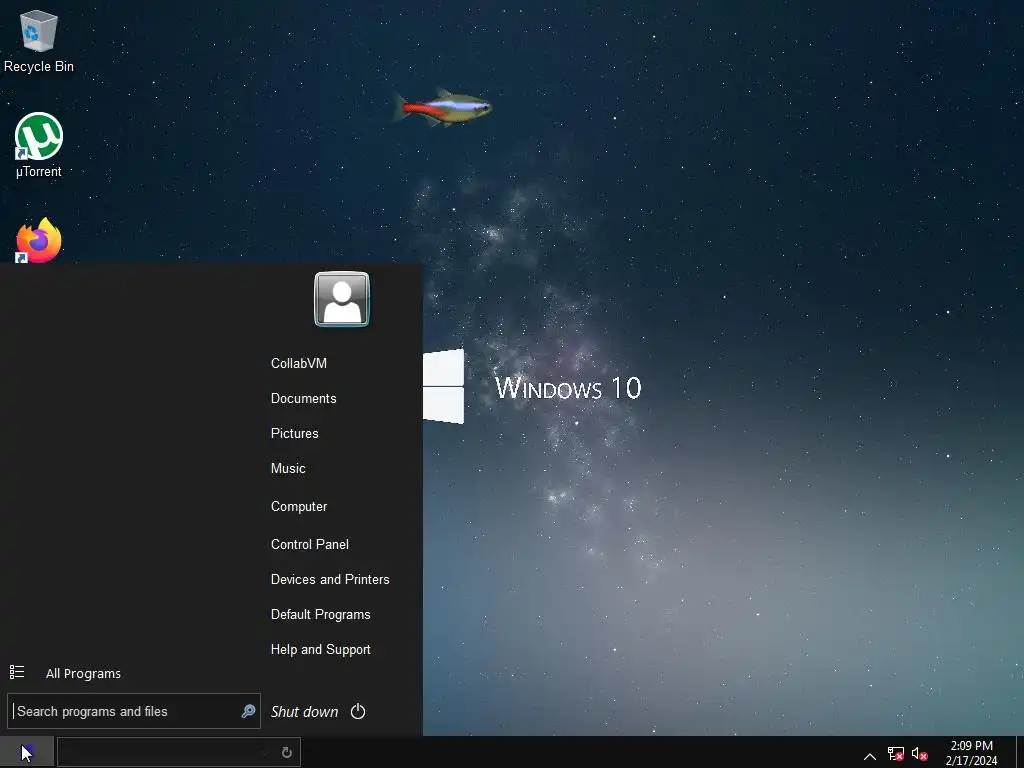Open the taskbar address dropdown arrow
1024x768 pixels.
(x=264, y=752)
